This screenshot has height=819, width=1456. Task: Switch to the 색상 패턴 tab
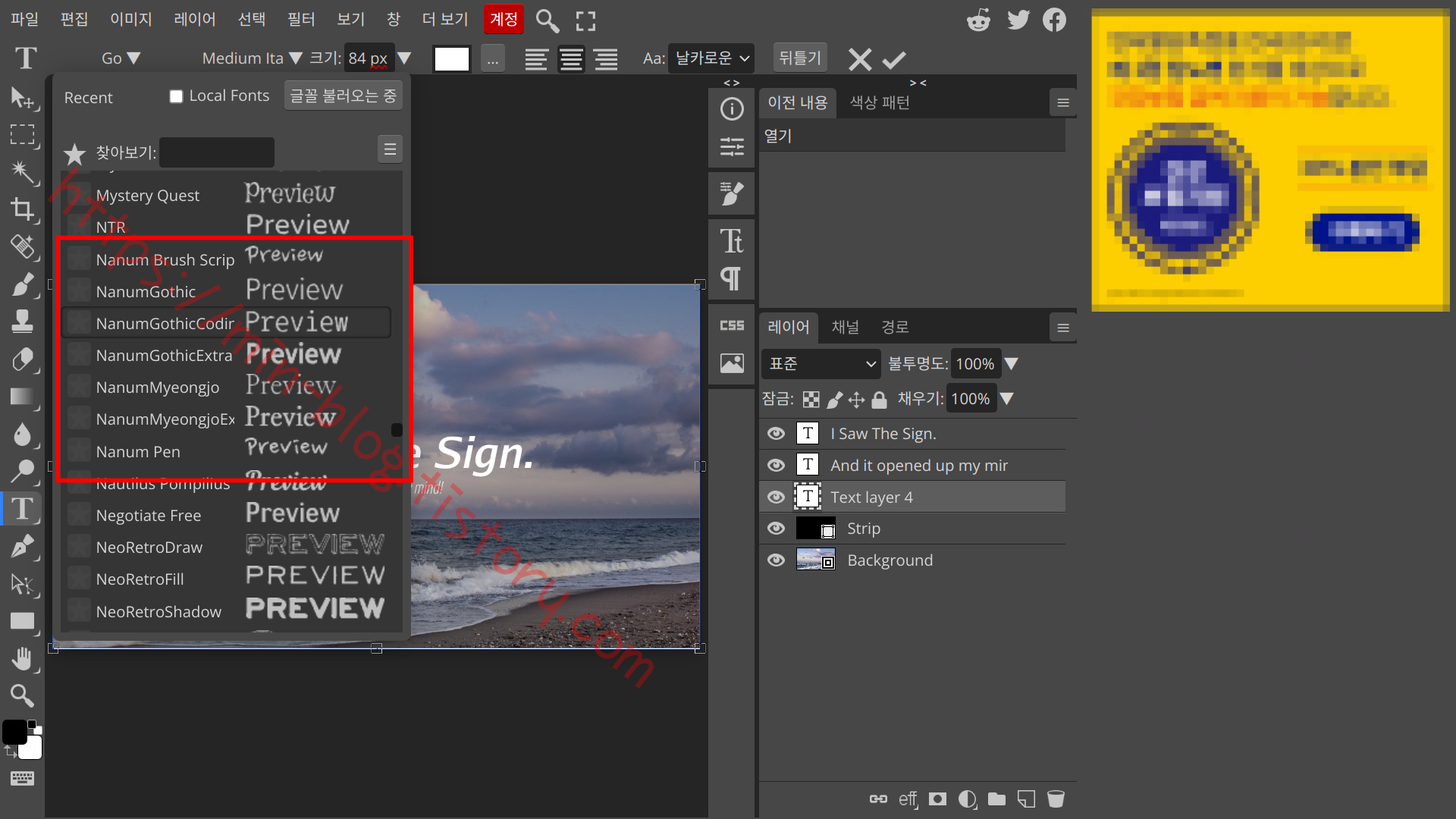click(880, 102)
